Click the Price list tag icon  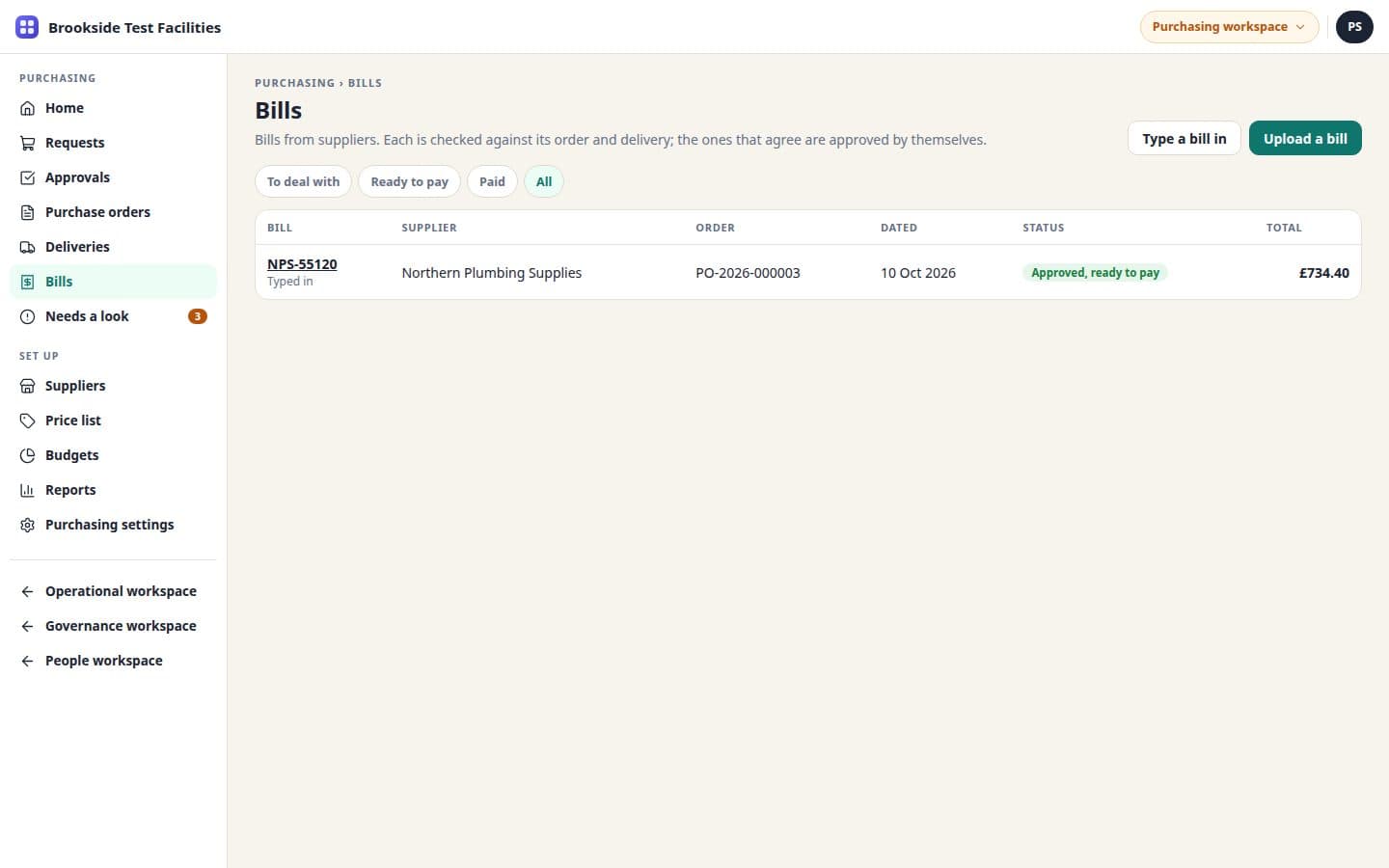27,420
